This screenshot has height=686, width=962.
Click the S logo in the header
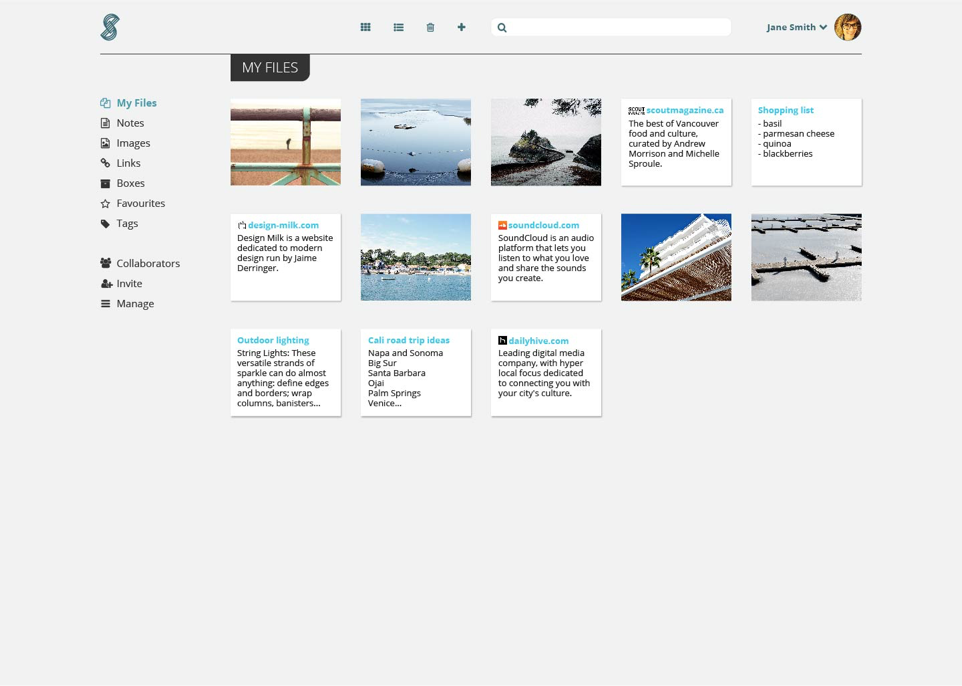click(x=110, y=28)
